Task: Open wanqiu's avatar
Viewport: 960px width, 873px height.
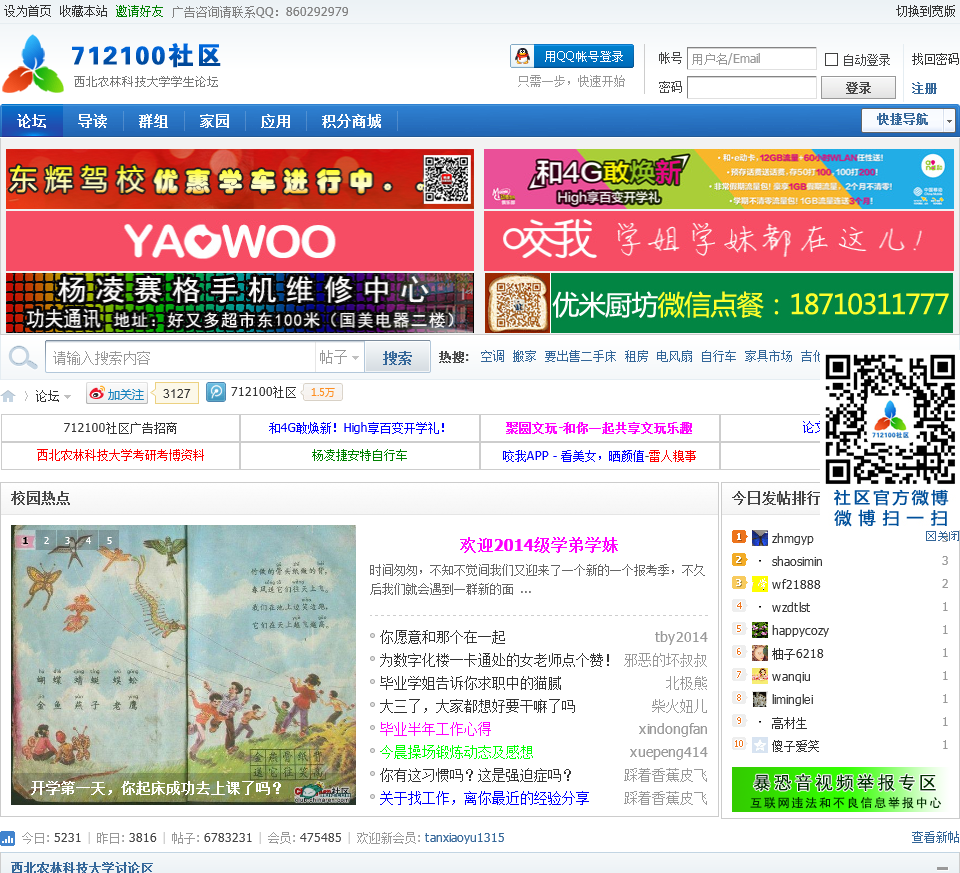Action: pos(760,676)
